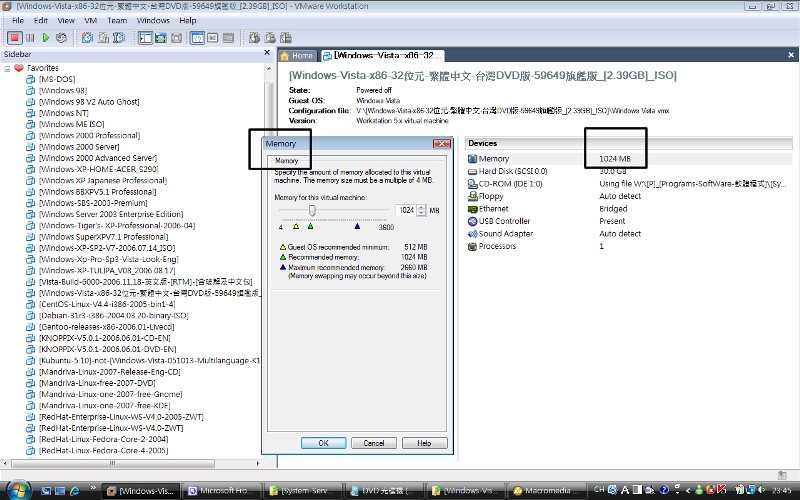Close the Memory dialog with red X
Image resolution: width=800 pixels, height=500 pixels.
[441, 144]
